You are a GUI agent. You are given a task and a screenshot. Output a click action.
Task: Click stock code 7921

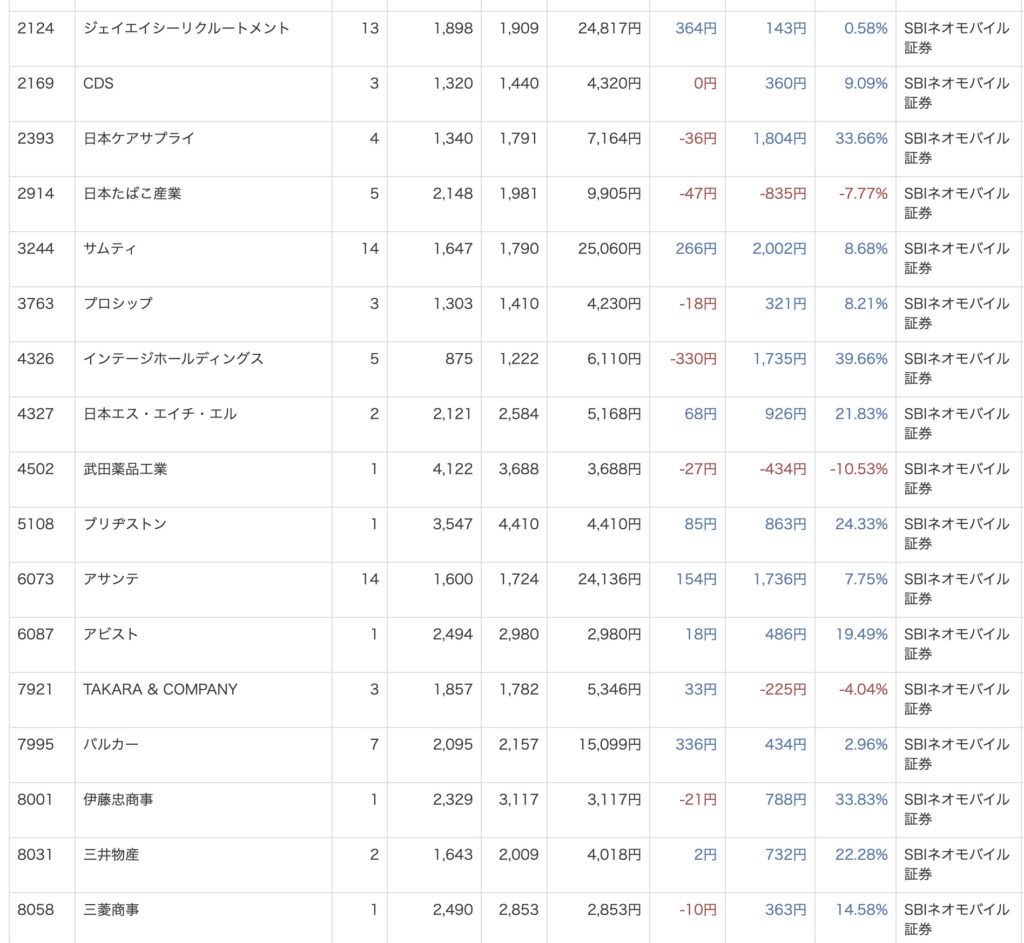[35, 689]
